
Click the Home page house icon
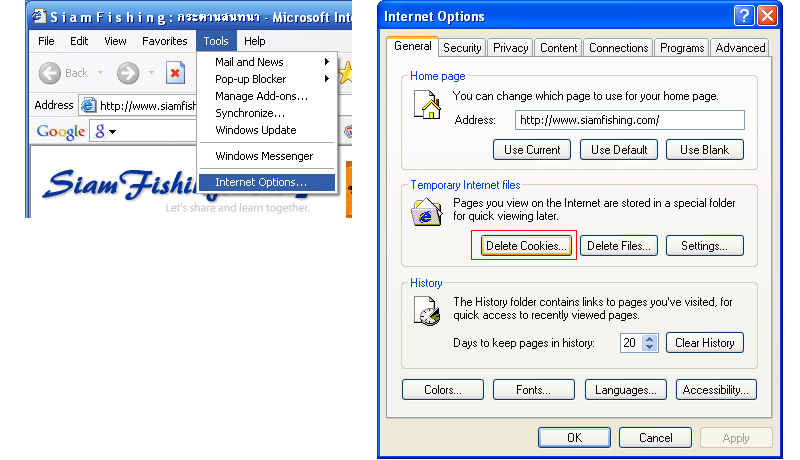click(427, 105)
